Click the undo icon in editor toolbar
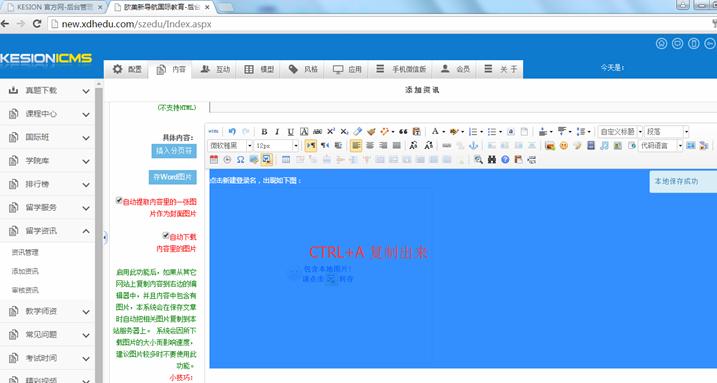This screenshot has height=383, width=717. [x=232, y=132]
